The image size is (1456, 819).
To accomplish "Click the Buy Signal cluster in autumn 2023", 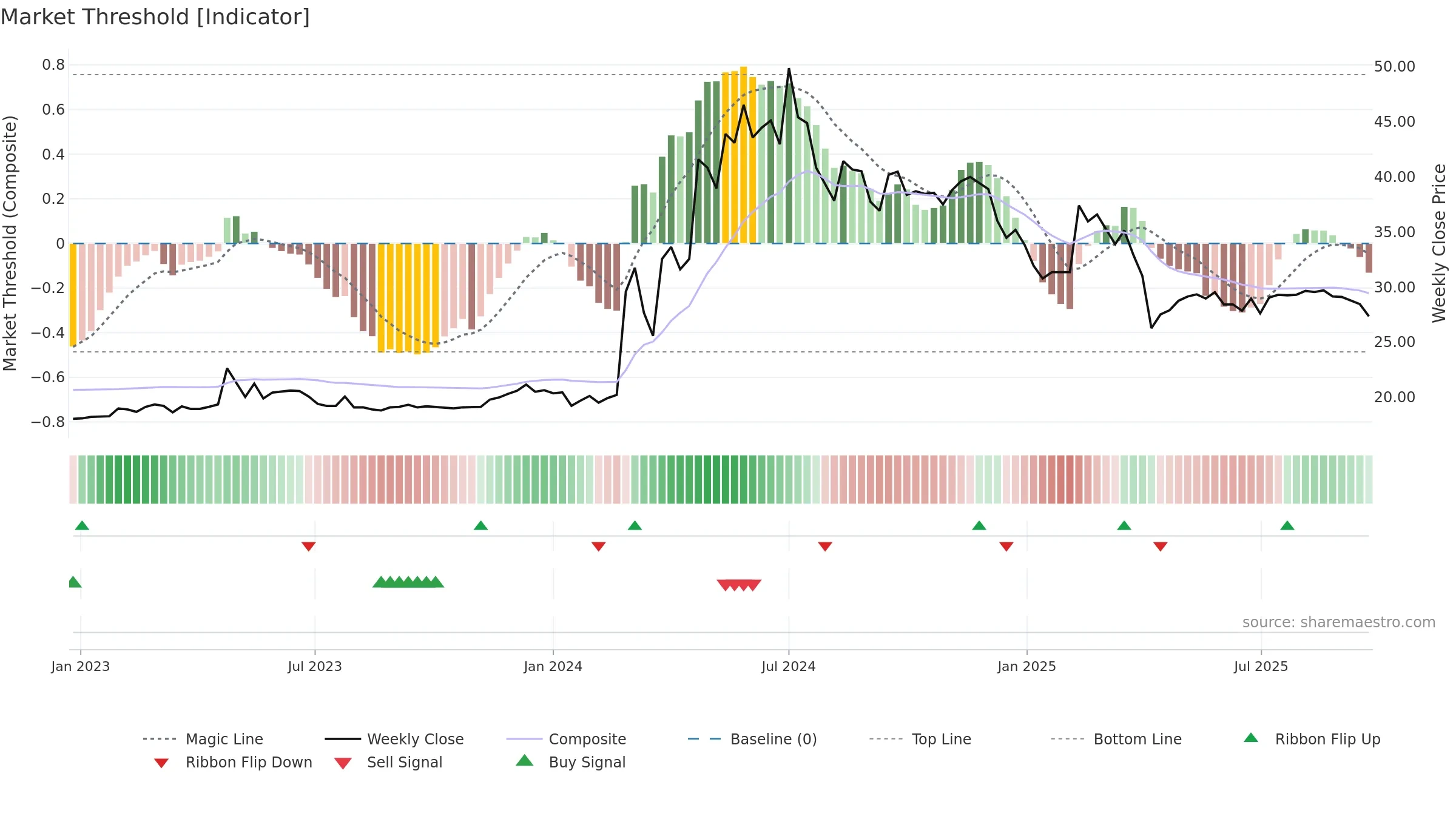I will pyautogui.click(x=408, y=582).
